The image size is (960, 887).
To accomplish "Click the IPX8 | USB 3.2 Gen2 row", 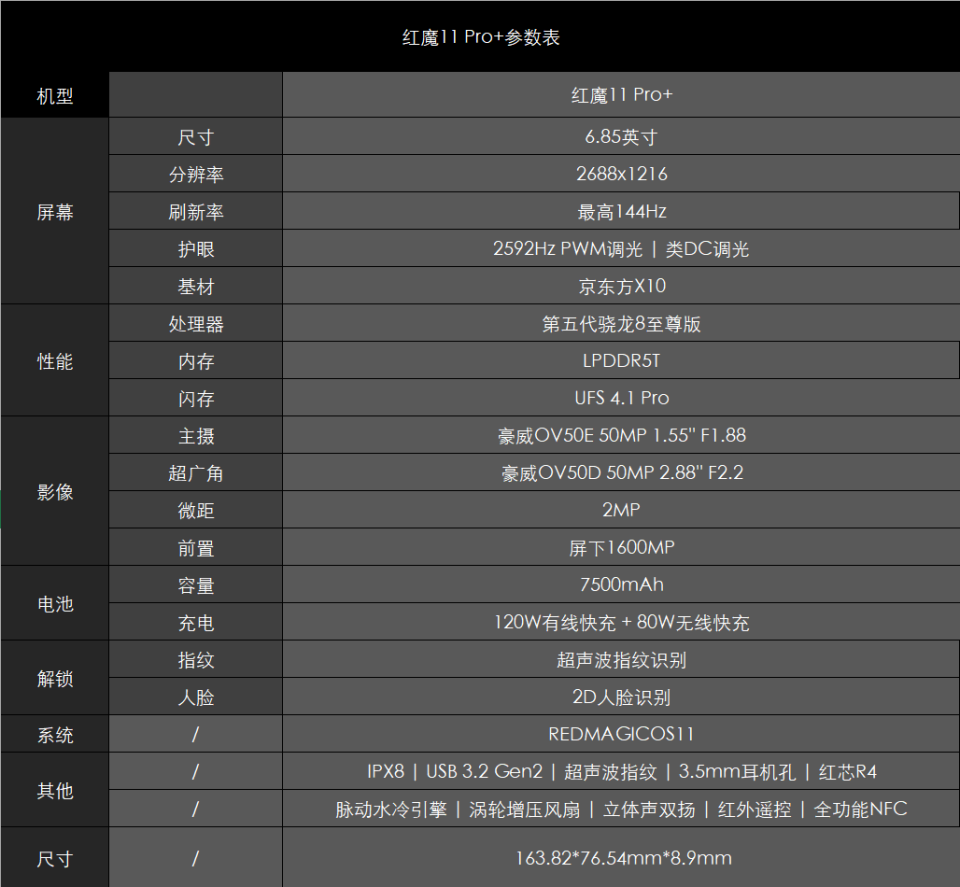I will [621, 771].
